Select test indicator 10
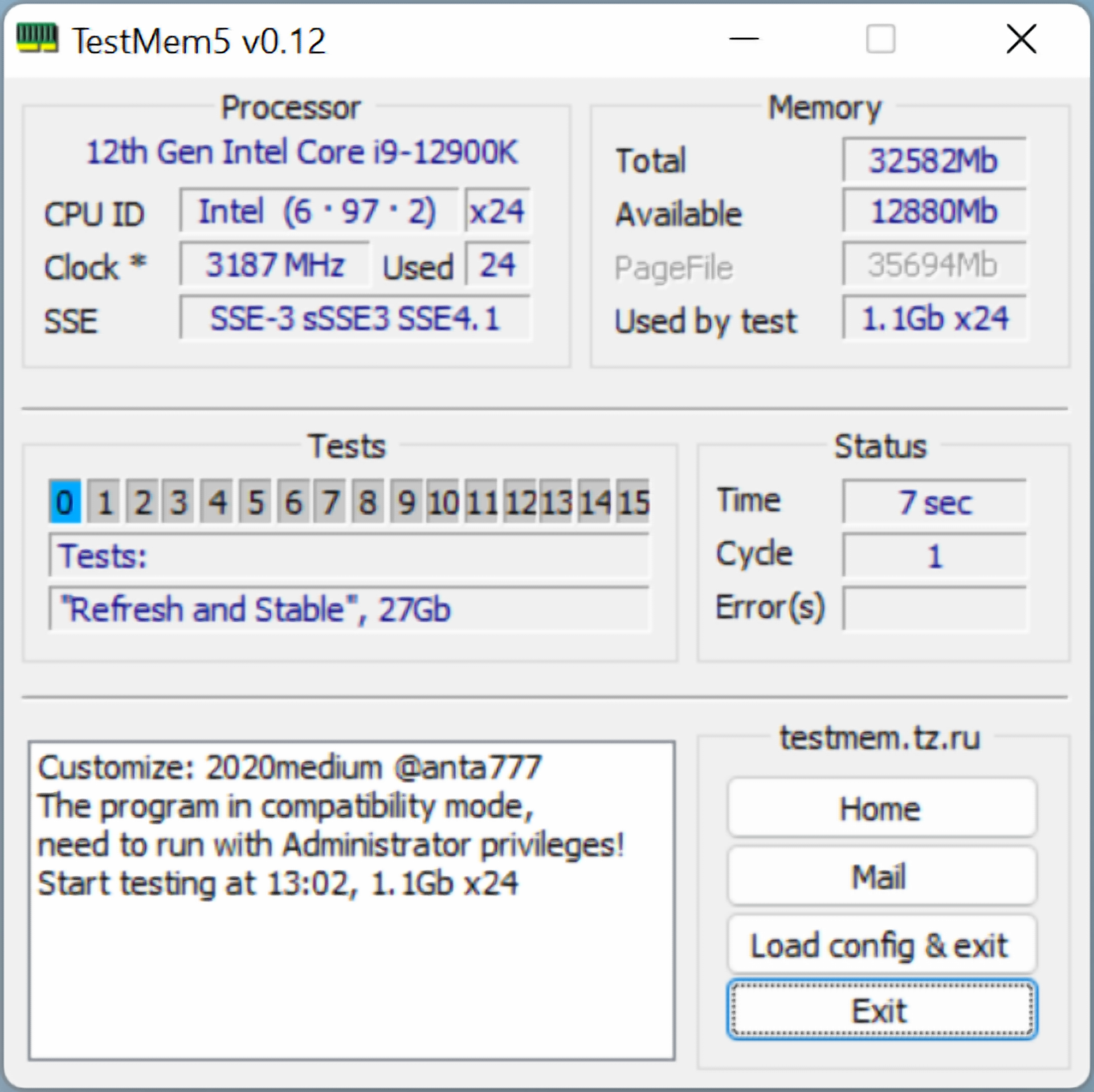 click(x=443, y=502)
